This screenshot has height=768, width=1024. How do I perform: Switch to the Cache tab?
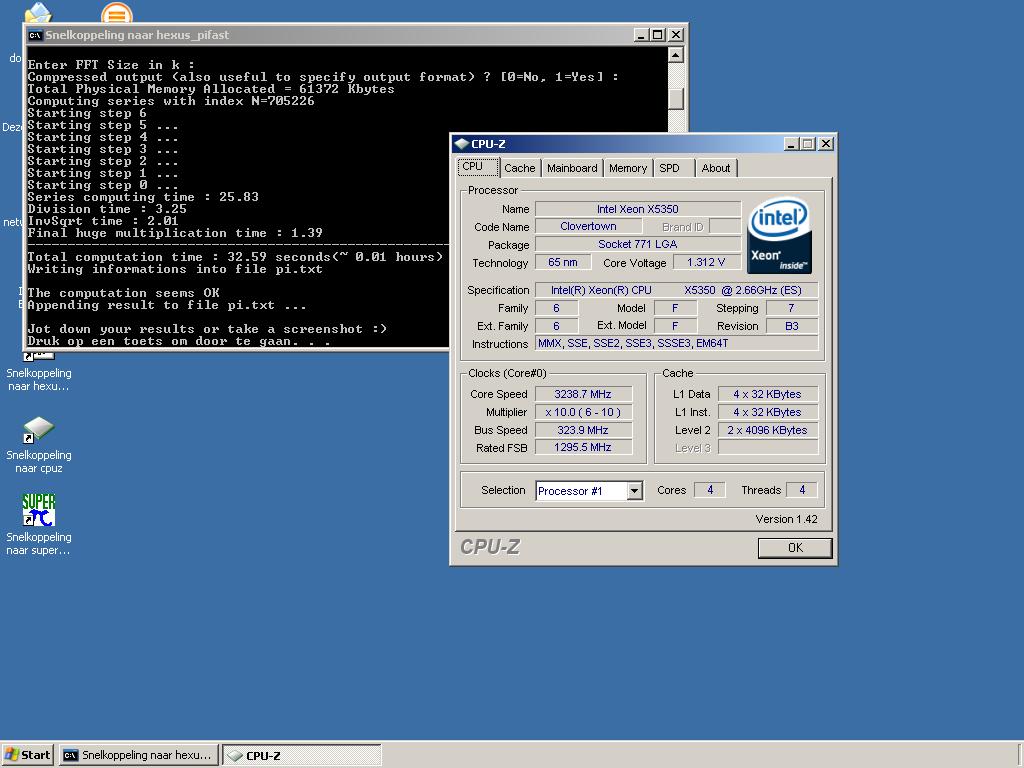point(519,168)
